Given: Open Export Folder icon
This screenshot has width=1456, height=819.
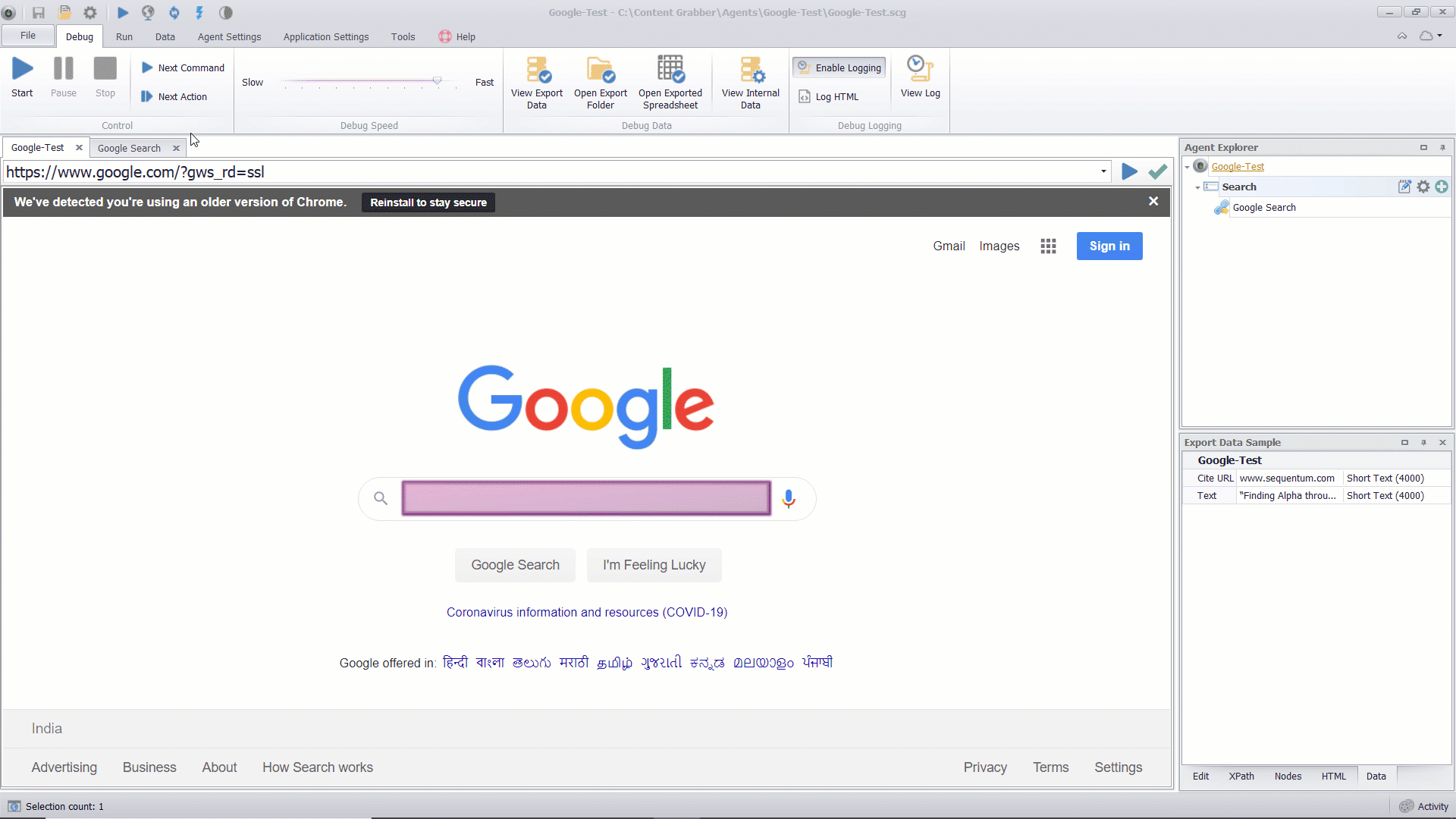Looking at the screenshot, I should (600, 71).
